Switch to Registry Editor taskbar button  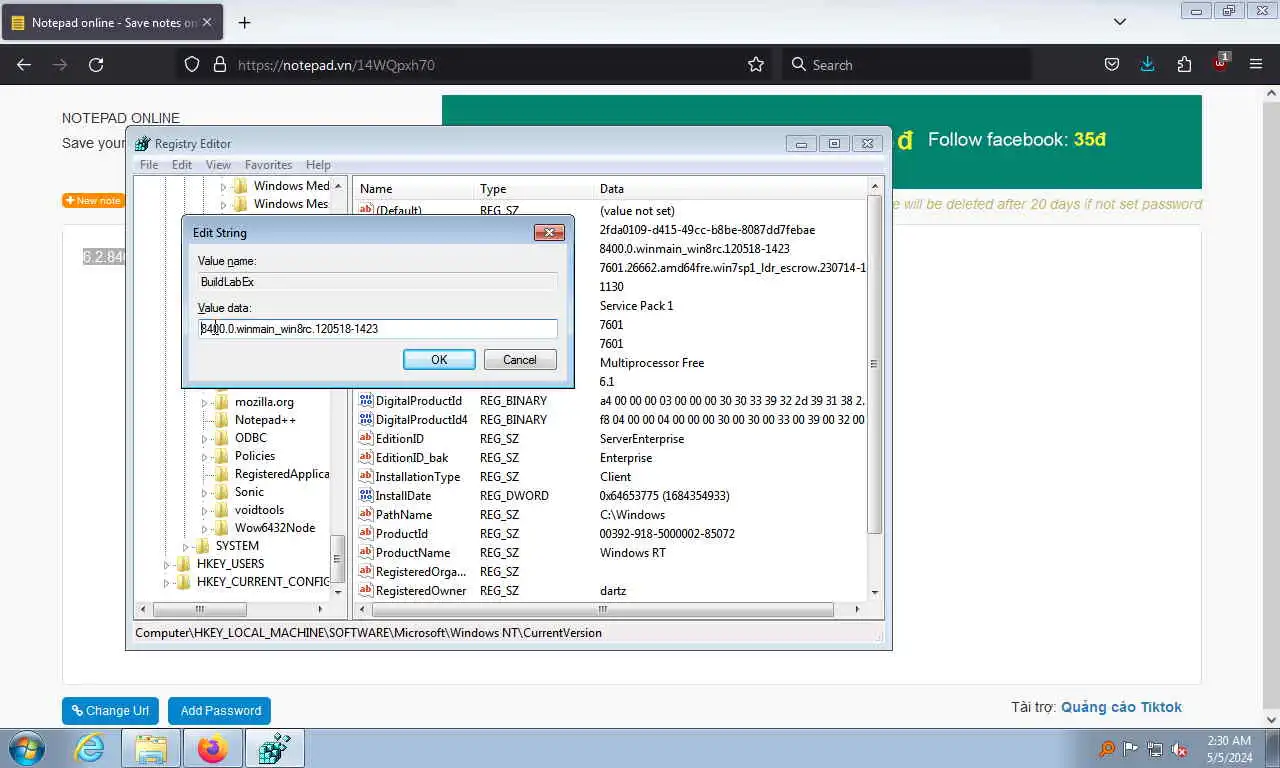274,748
